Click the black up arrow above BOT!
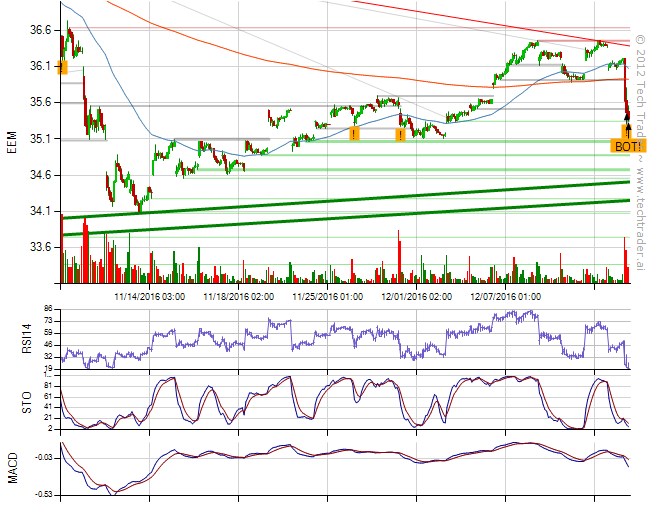Image resolution: width=657 pixels, height=514 pixels. [628, 129]
